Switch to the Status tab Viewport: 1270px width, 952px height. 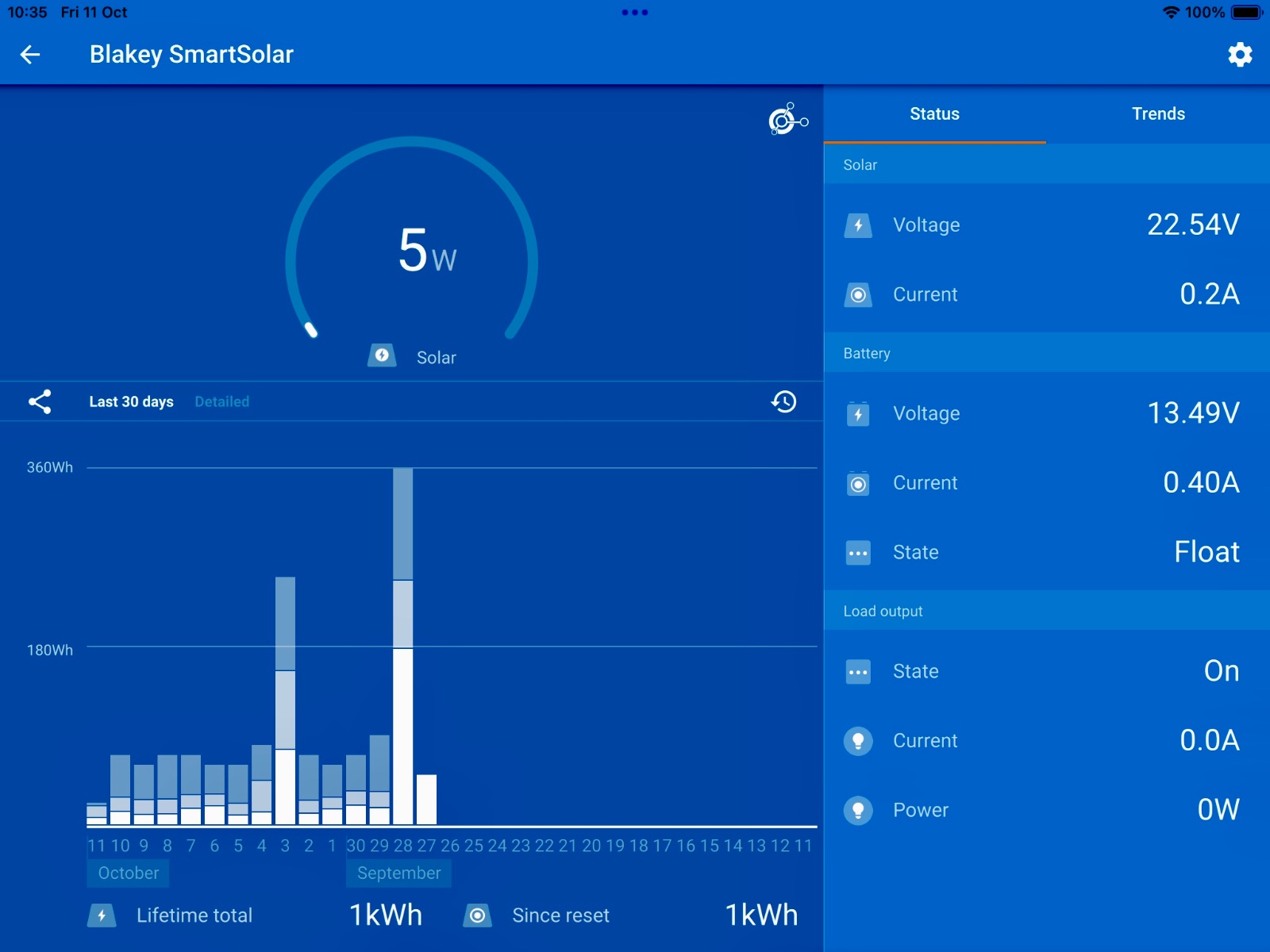click(935, 114)
